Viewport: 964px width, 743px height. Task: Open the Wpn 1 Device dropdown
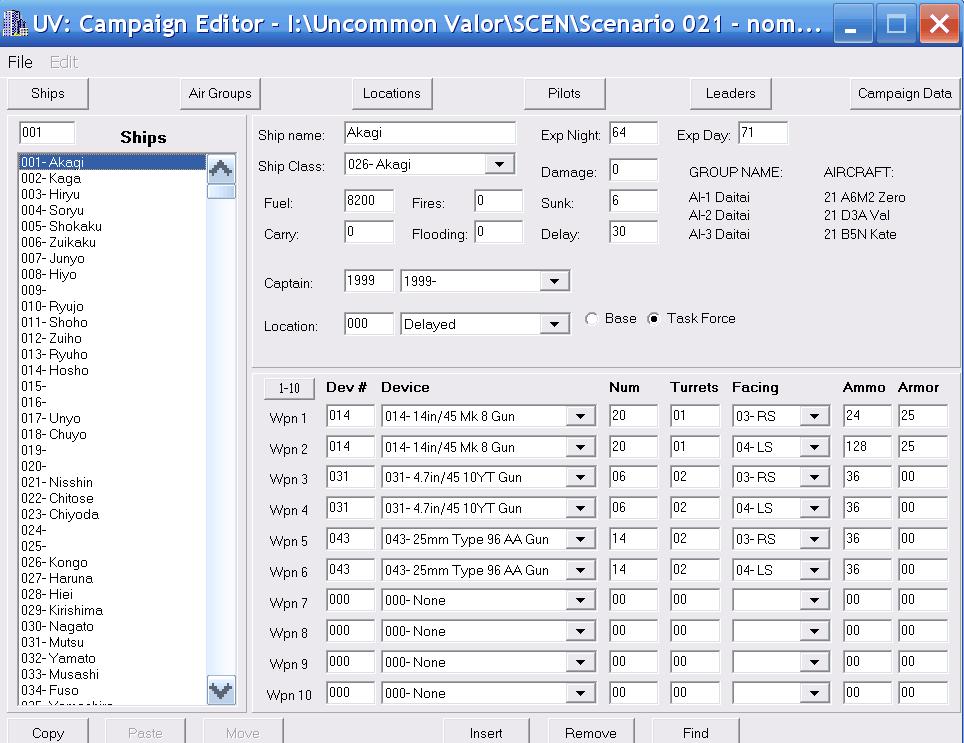point(580,416)
